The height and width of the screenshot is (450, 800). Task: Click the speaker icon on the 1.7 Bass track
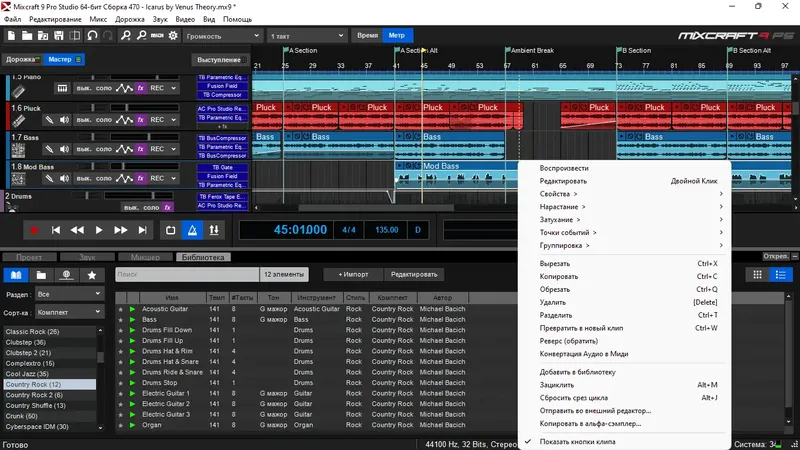[x=64, y=149]
